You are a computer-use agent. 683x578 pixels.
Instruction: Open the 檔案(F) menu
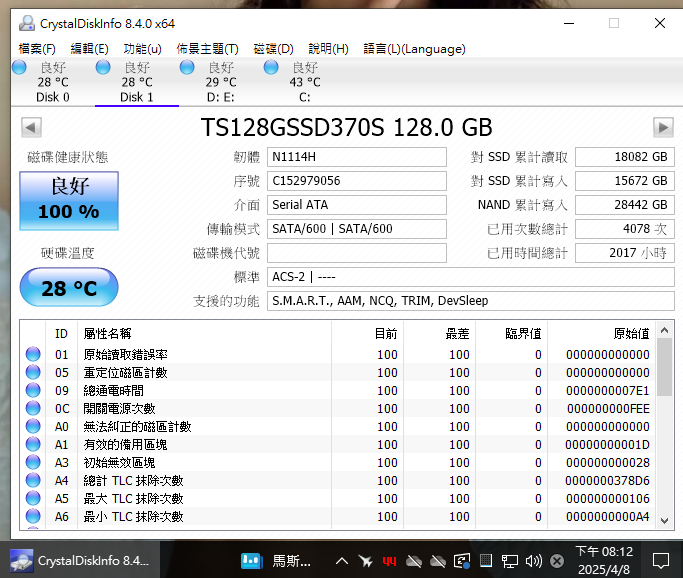[37, 49]
